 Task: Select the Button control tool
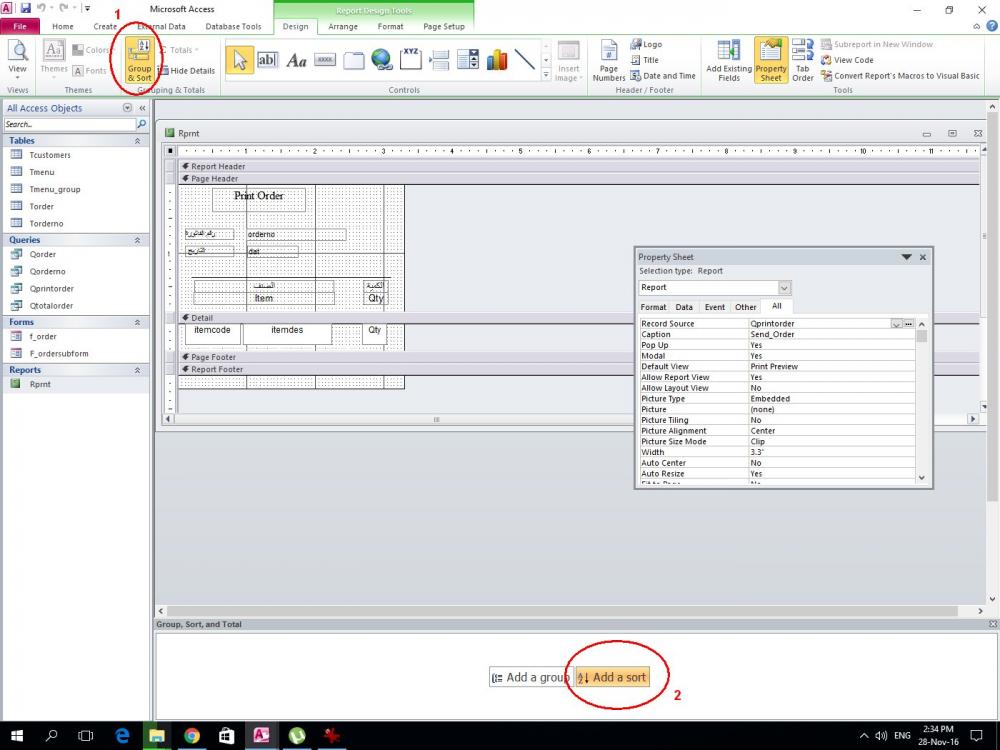(325, 60)
